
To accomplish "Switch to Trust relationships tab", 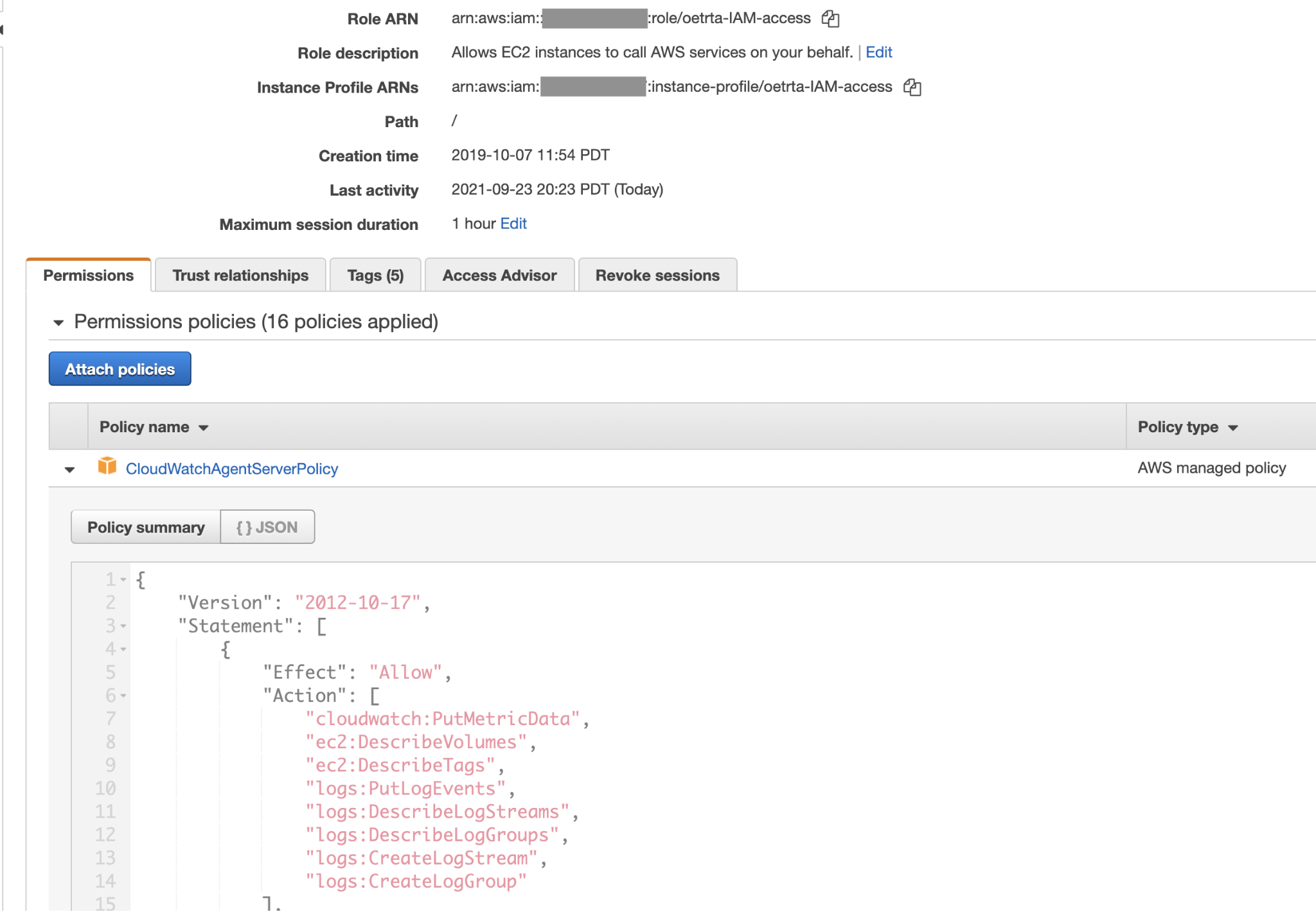I will (240, 276).
